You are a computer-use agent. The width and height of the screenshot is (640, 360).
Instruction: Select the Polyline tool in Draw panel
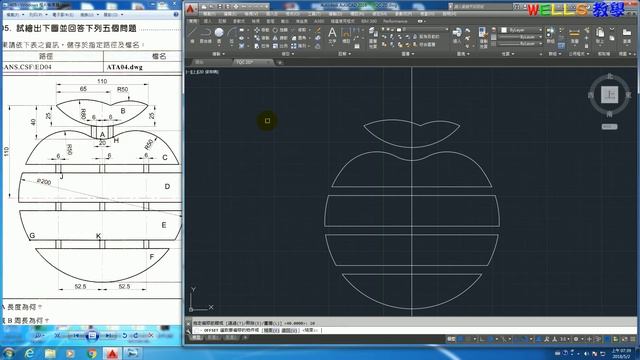[x=206, y=34]
